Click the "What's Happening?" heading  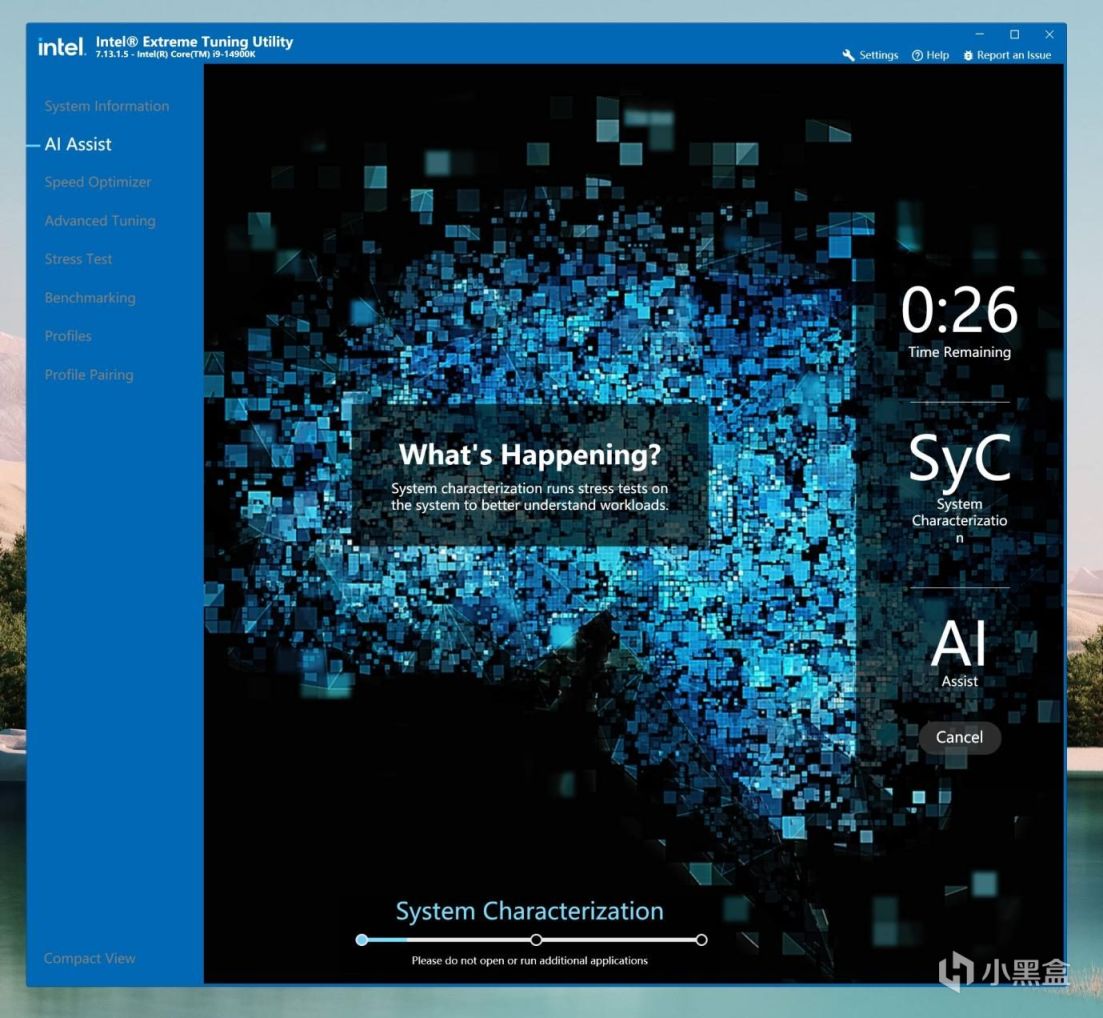(530, 454)
